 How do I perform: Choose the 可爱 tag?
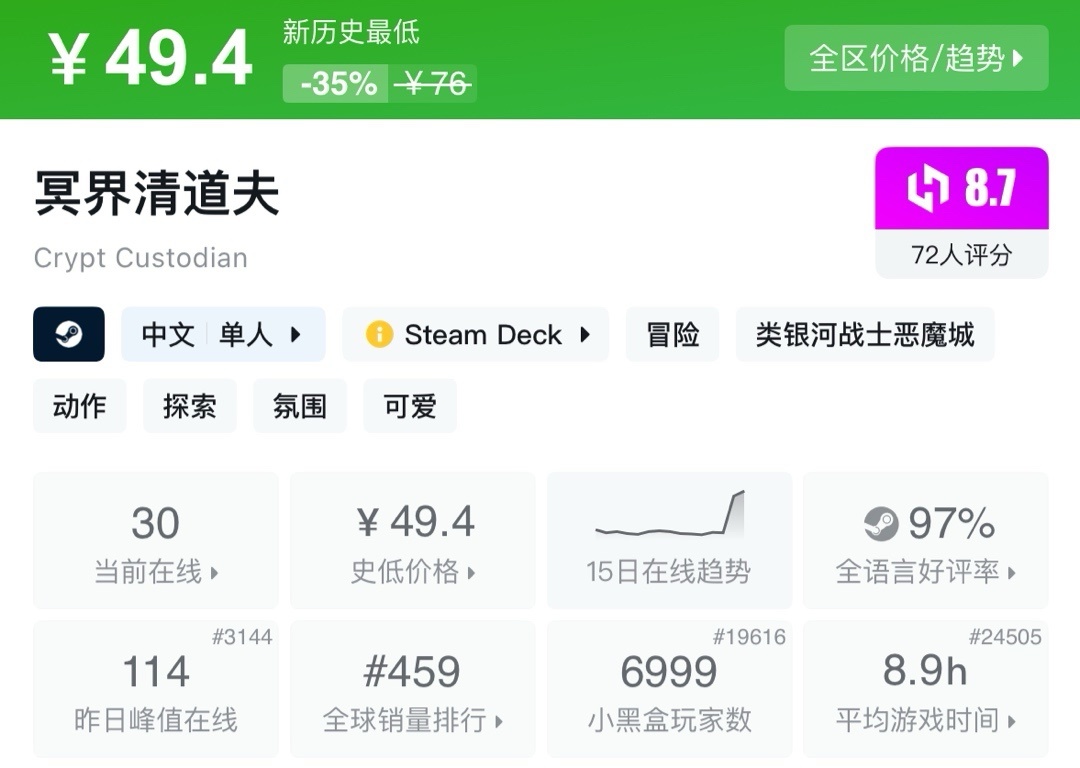pyautogui.click(x=410, y=406)
